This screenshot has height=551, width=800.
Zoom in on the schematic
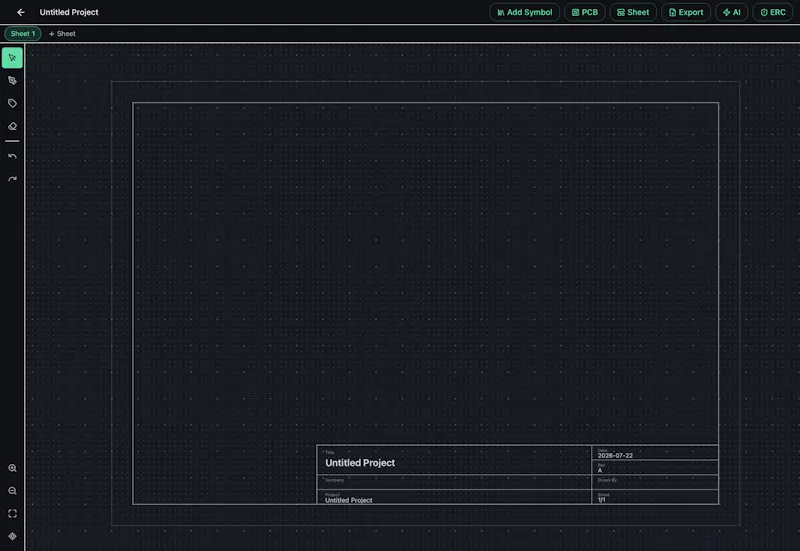pos(12,468)
